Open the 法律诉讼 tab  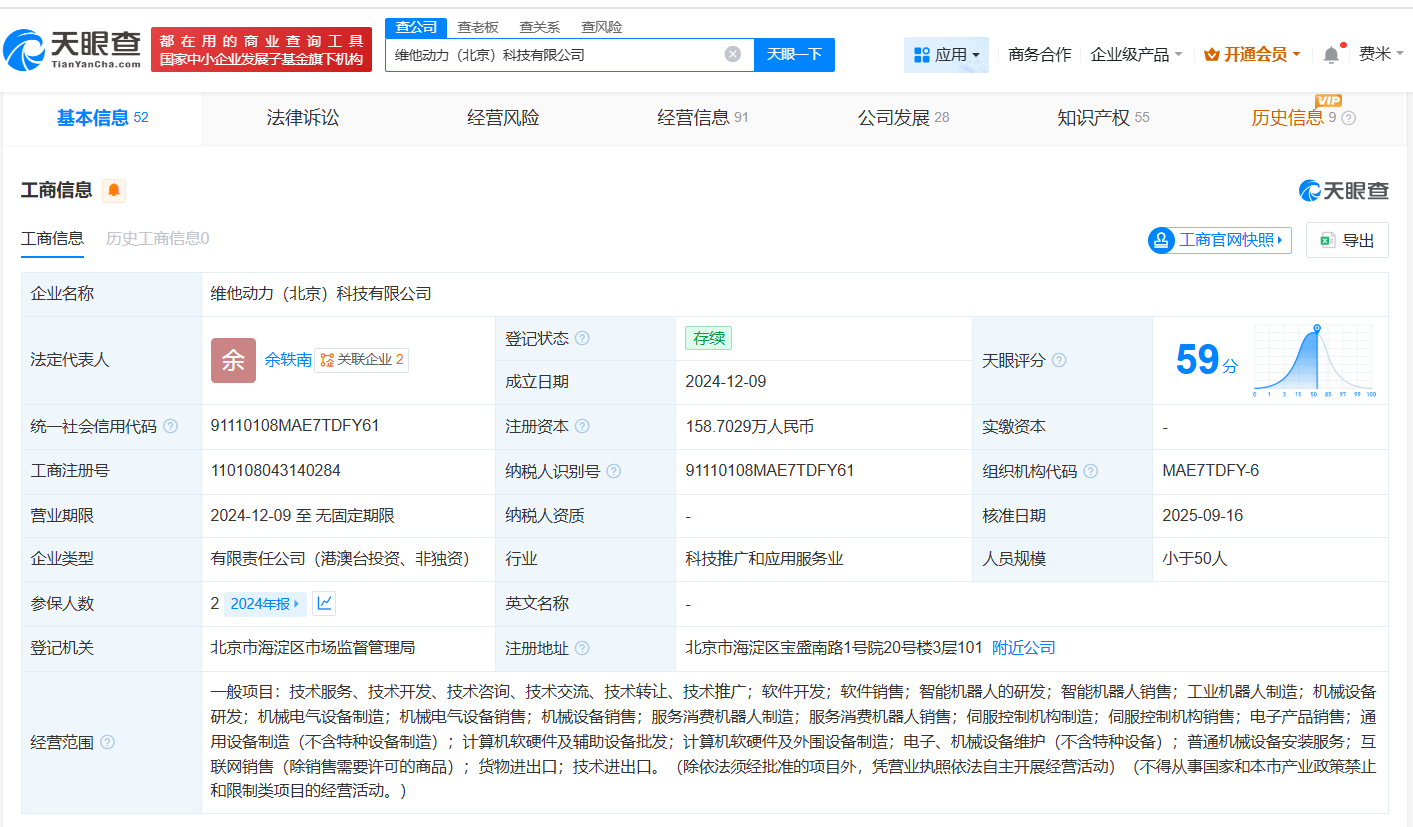[303, 117]
